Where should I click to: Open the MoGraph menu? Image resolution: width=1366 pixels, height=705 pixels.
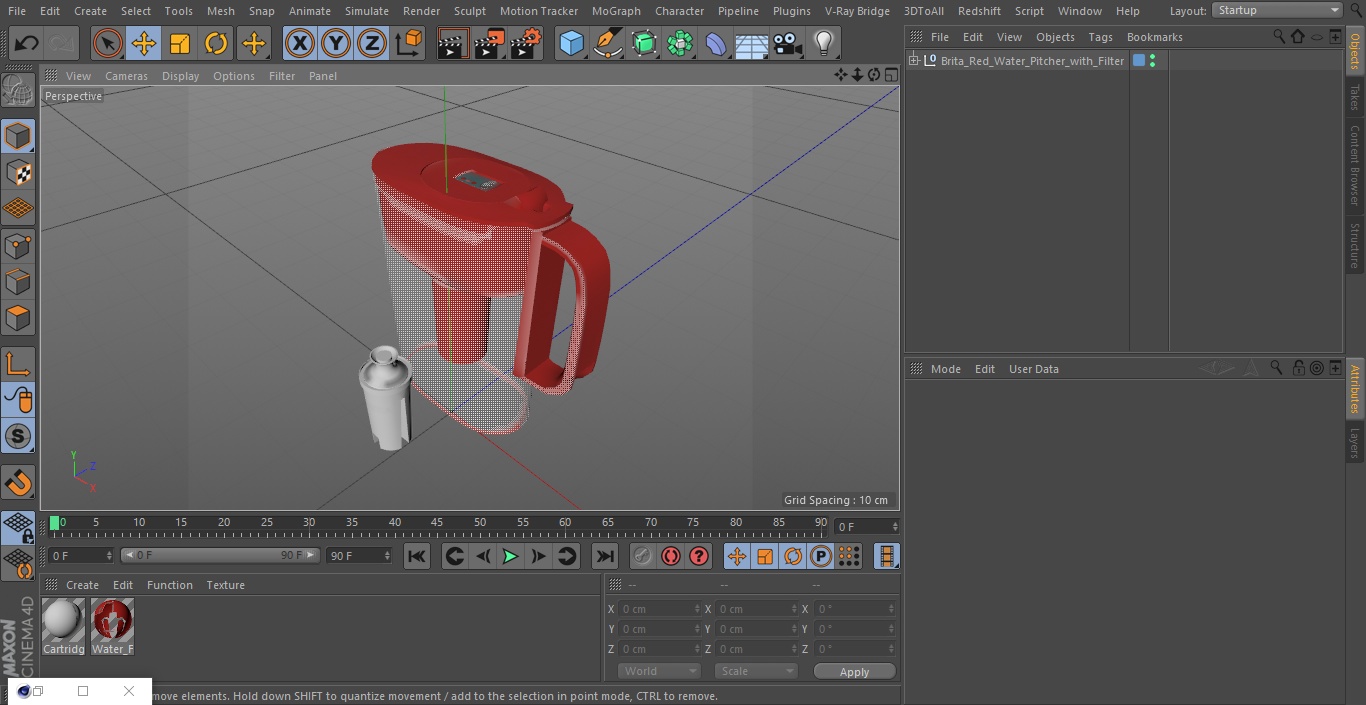(615, 11)
